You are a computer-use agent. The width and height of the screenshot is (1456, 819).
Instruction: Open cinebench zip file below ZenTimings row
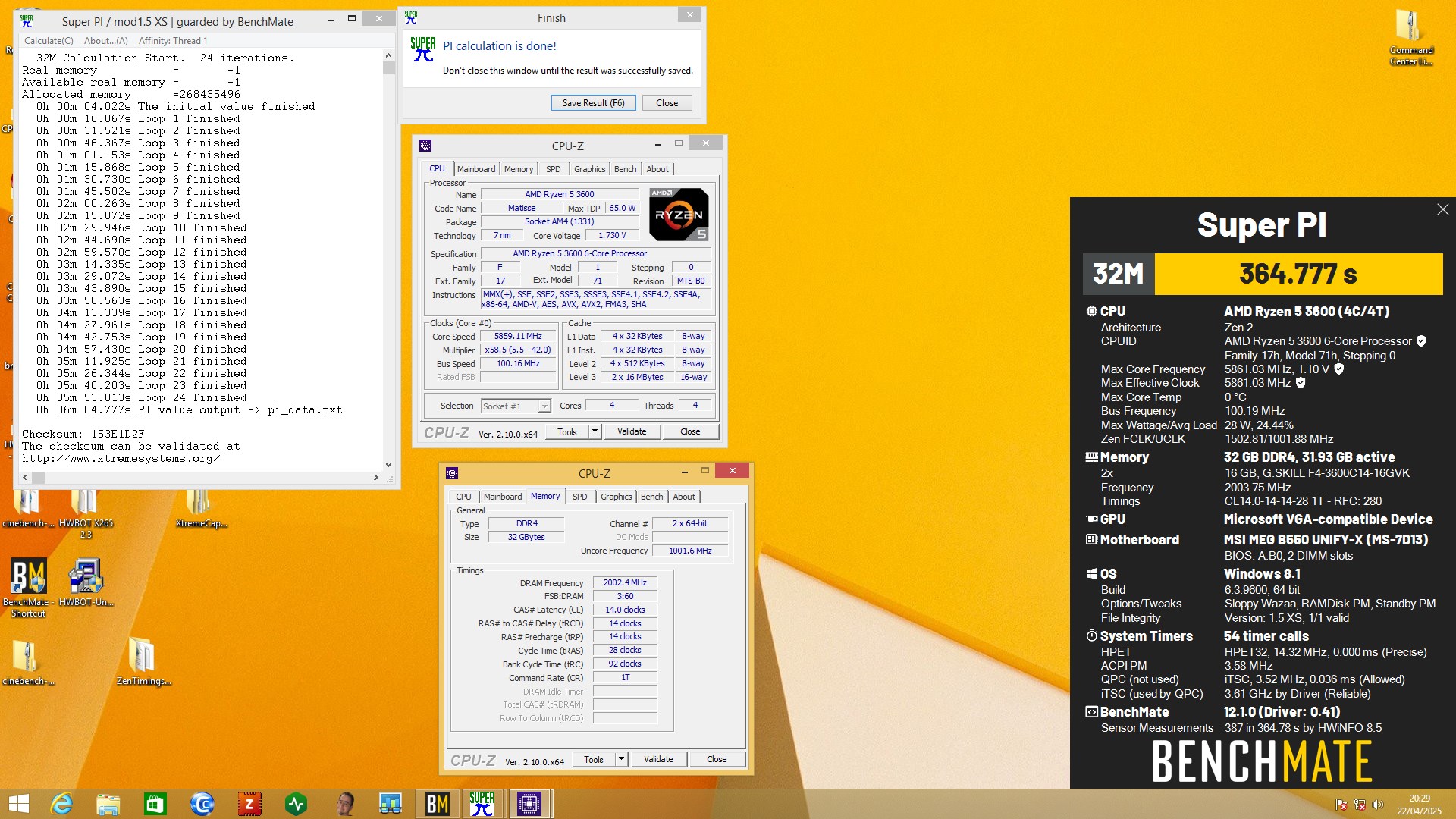tap(29, 661)
